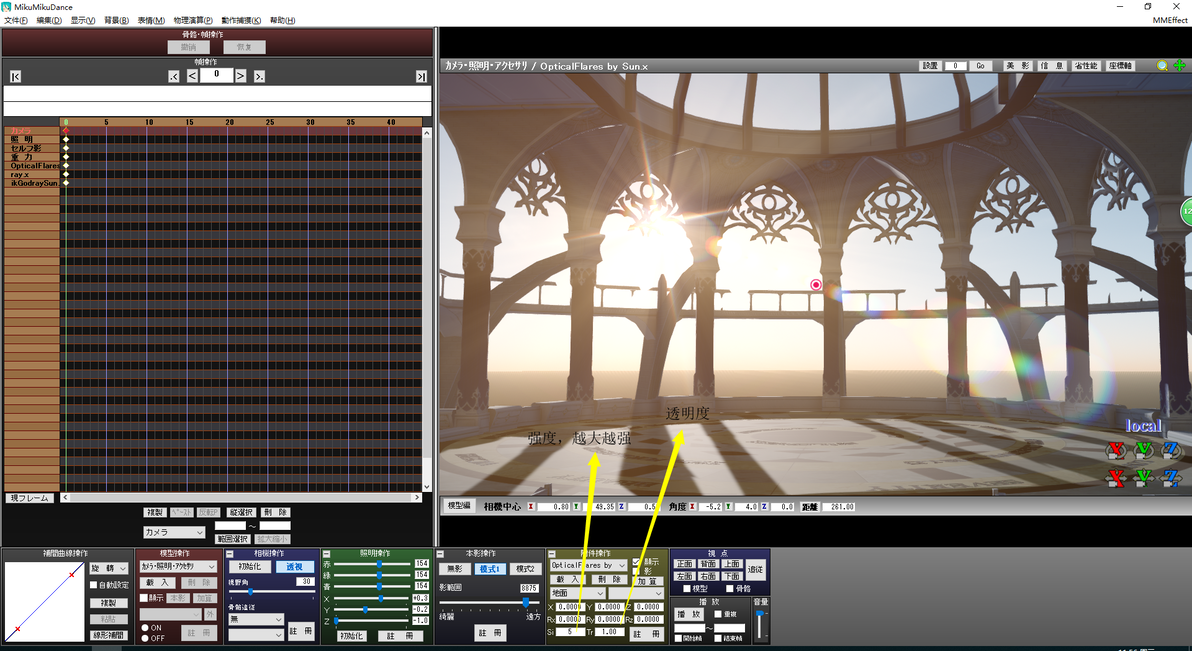Expand the 地面 attachment dropdown

click(577, 592)
